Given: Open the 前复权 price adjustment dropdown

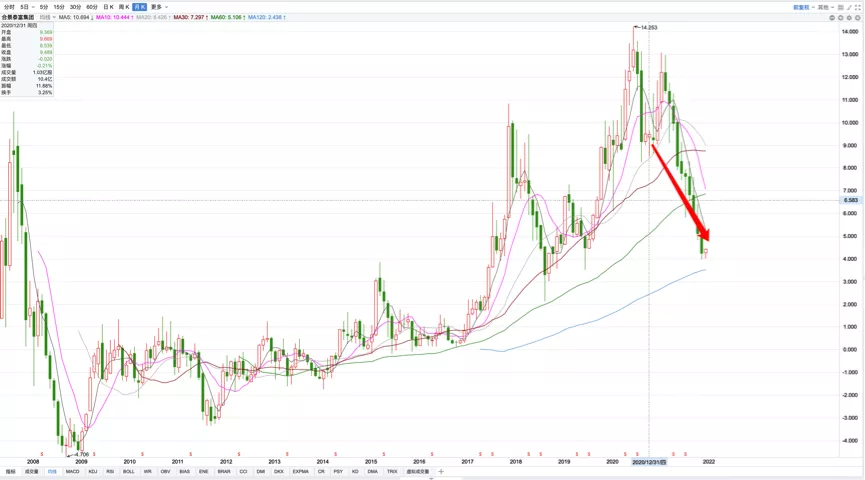Looking at the screenshot, I should click(x=804, y=7).
